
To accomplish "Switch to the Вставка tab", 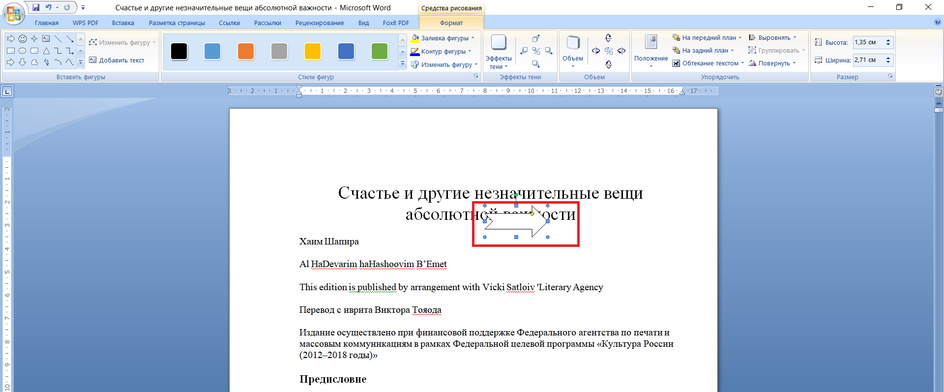I will [x=123, y=23].
